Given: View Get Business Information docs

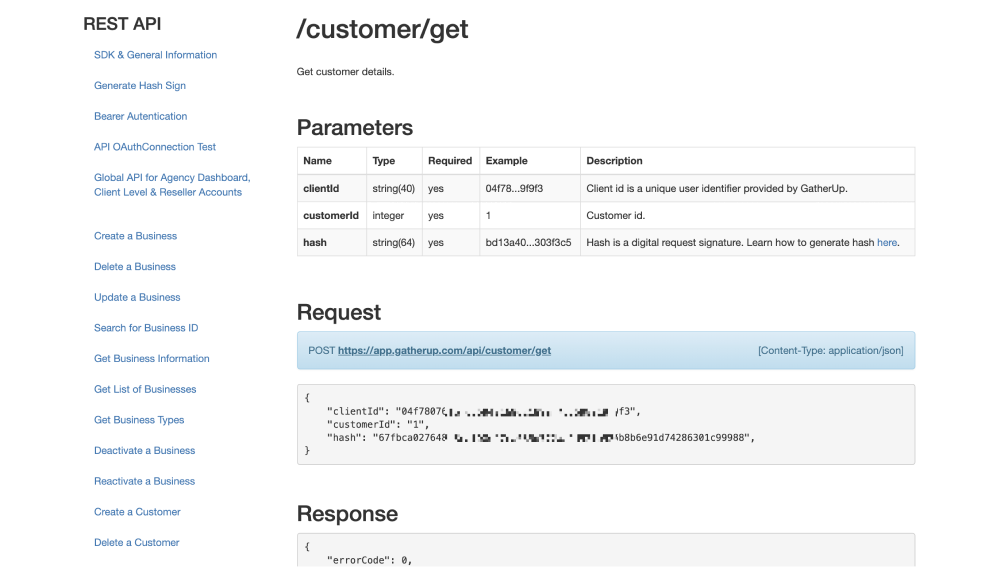Looking at the screenshot, I should click(x=152, y=359).
